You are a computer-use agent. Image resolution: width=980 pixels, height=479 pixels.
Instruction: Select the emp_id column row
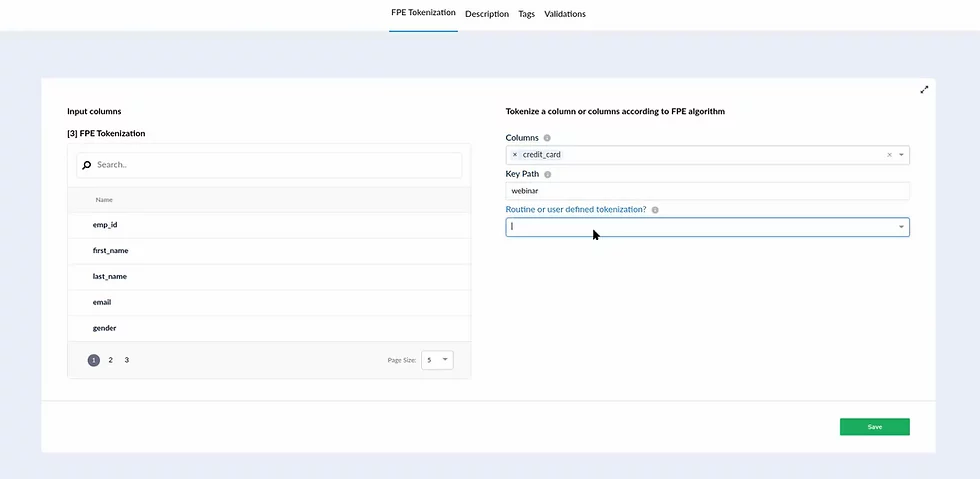pos(269,225)
